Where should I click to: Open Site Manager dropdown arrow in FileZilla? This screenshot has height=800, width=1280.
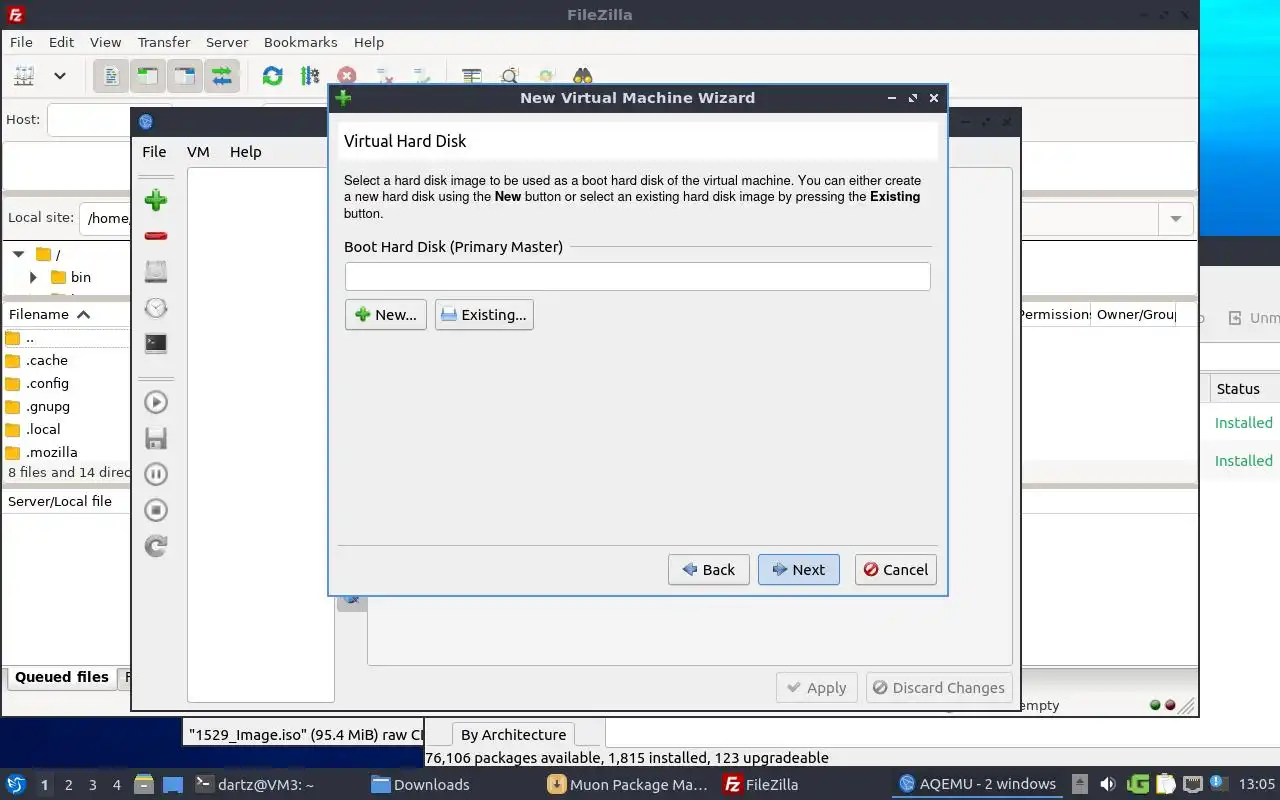60,76
